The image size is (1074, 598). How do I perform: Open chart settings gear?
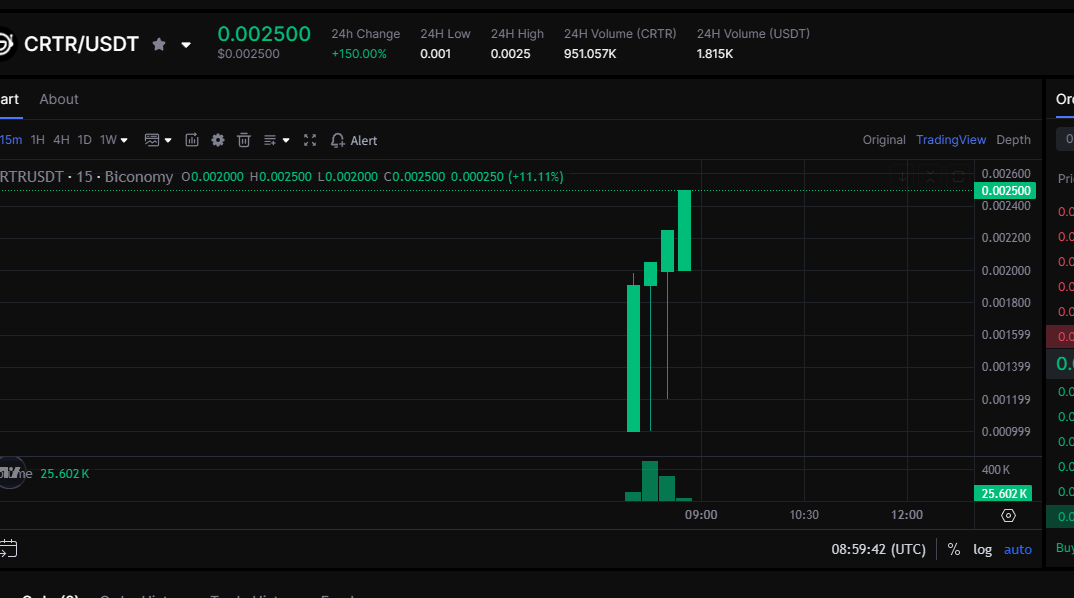coord(218,140)
